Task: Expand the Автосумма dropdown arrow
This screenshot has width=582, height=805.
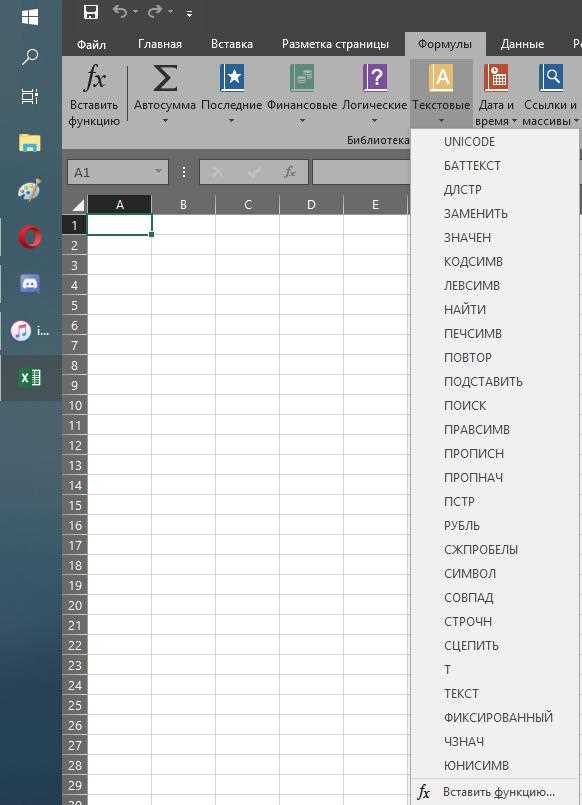Action: (x=165, y=121)
